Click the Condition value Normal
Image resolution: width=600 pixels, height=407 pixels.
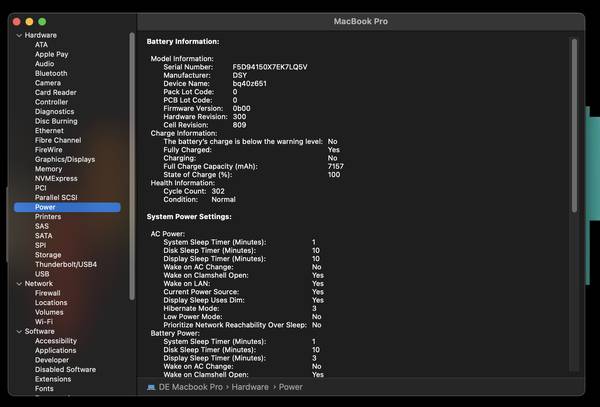tap(223, 200)
